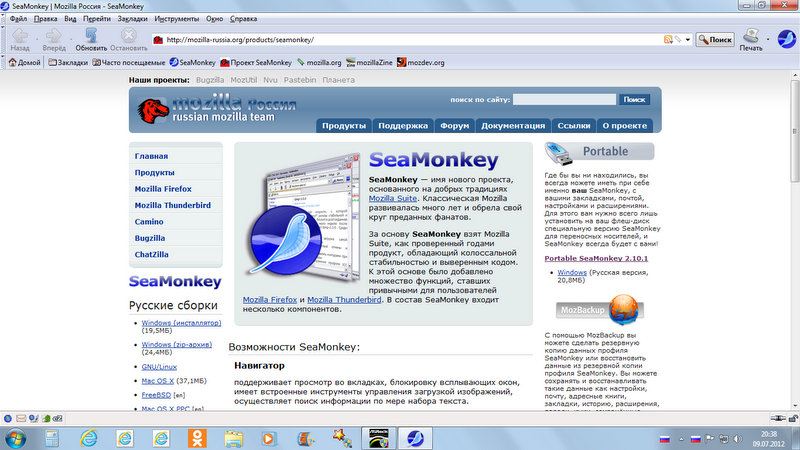Viewport: 800px width, 450px height.
Task: Click the volume speaker tray icon
Action: tap(738, 439)
